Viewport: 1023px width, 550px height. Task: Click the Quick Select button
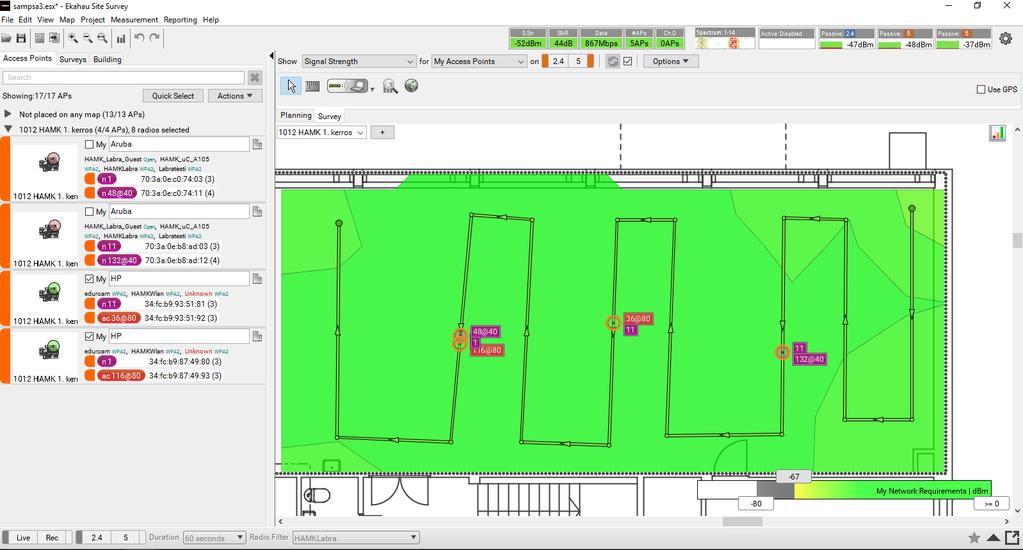(173, 96)
